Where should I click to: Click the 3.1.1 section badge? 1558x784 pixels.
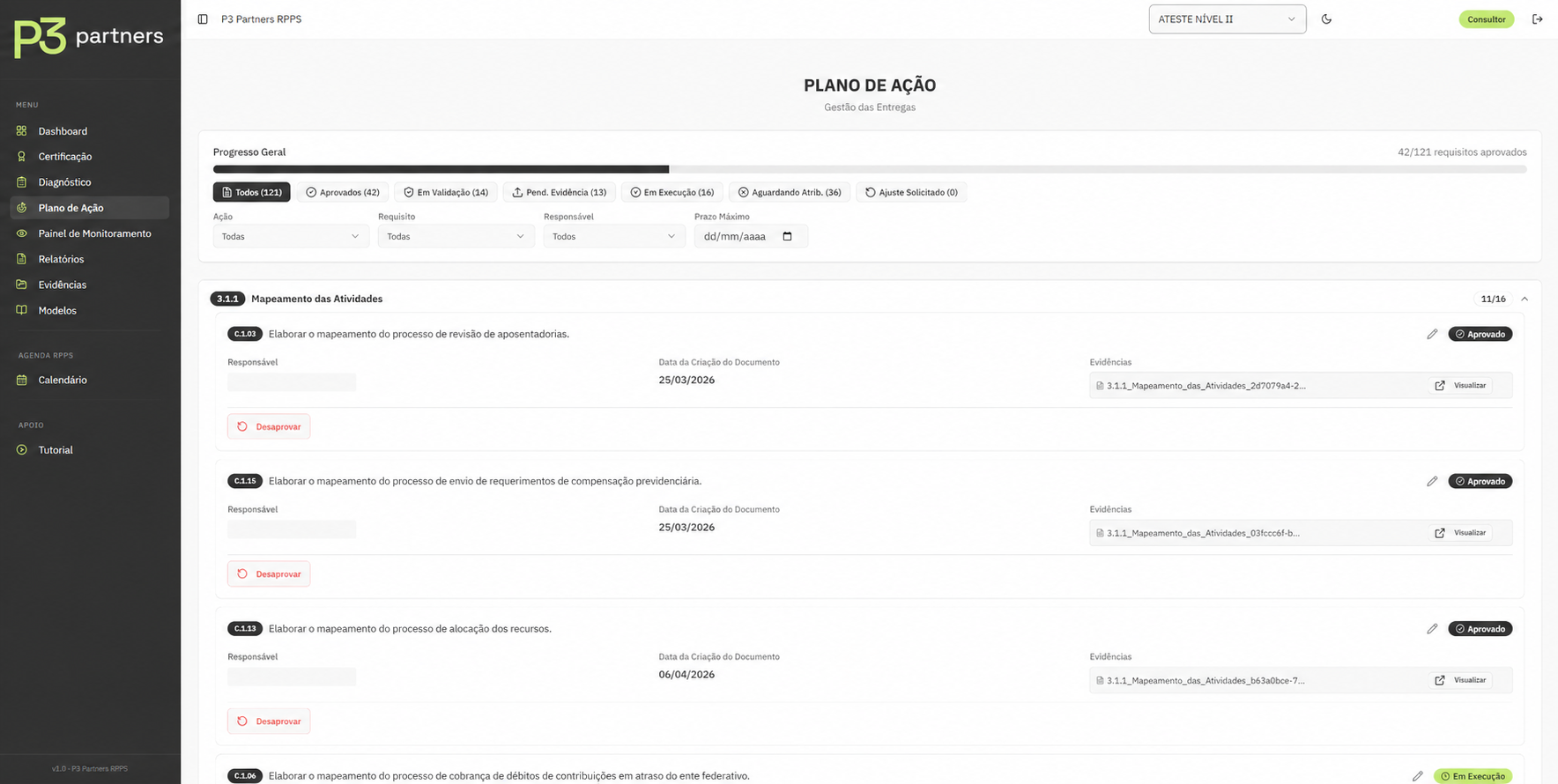(227, 299)
